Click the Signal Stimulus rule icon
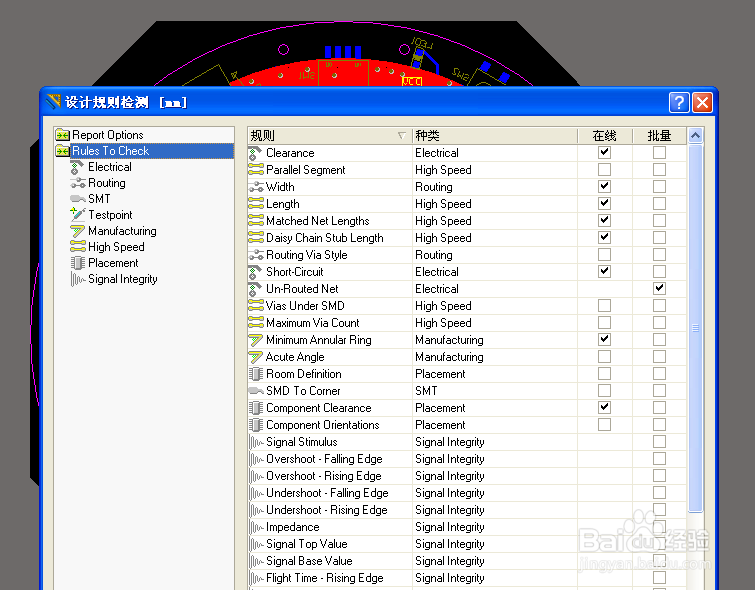755x590 pixels. [256, 442]
